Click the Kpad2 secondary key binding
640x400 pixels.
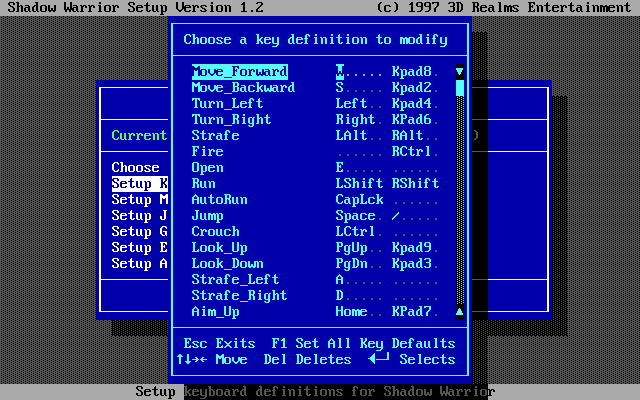pos(411,88)
